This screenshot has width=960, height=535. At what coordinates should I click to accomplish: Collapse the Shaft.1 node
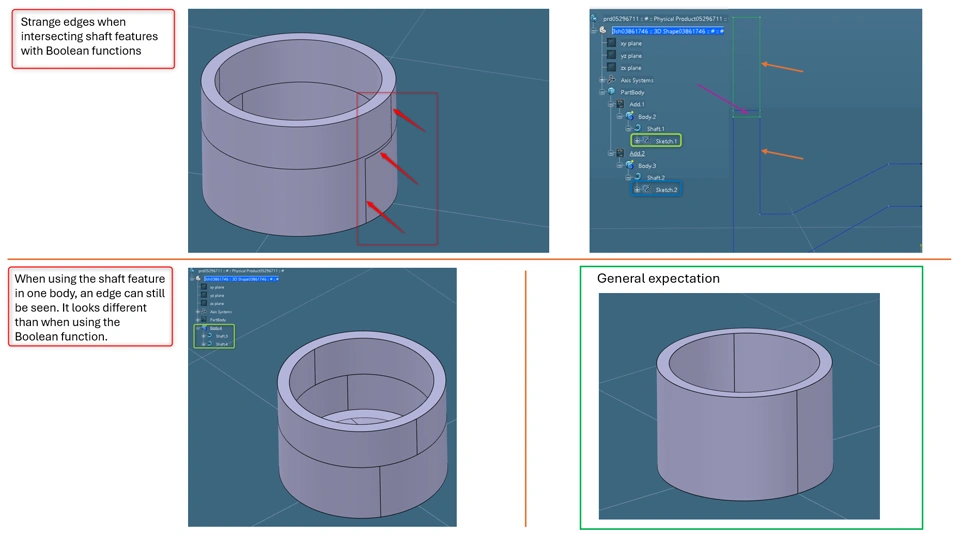click(628, 129)
